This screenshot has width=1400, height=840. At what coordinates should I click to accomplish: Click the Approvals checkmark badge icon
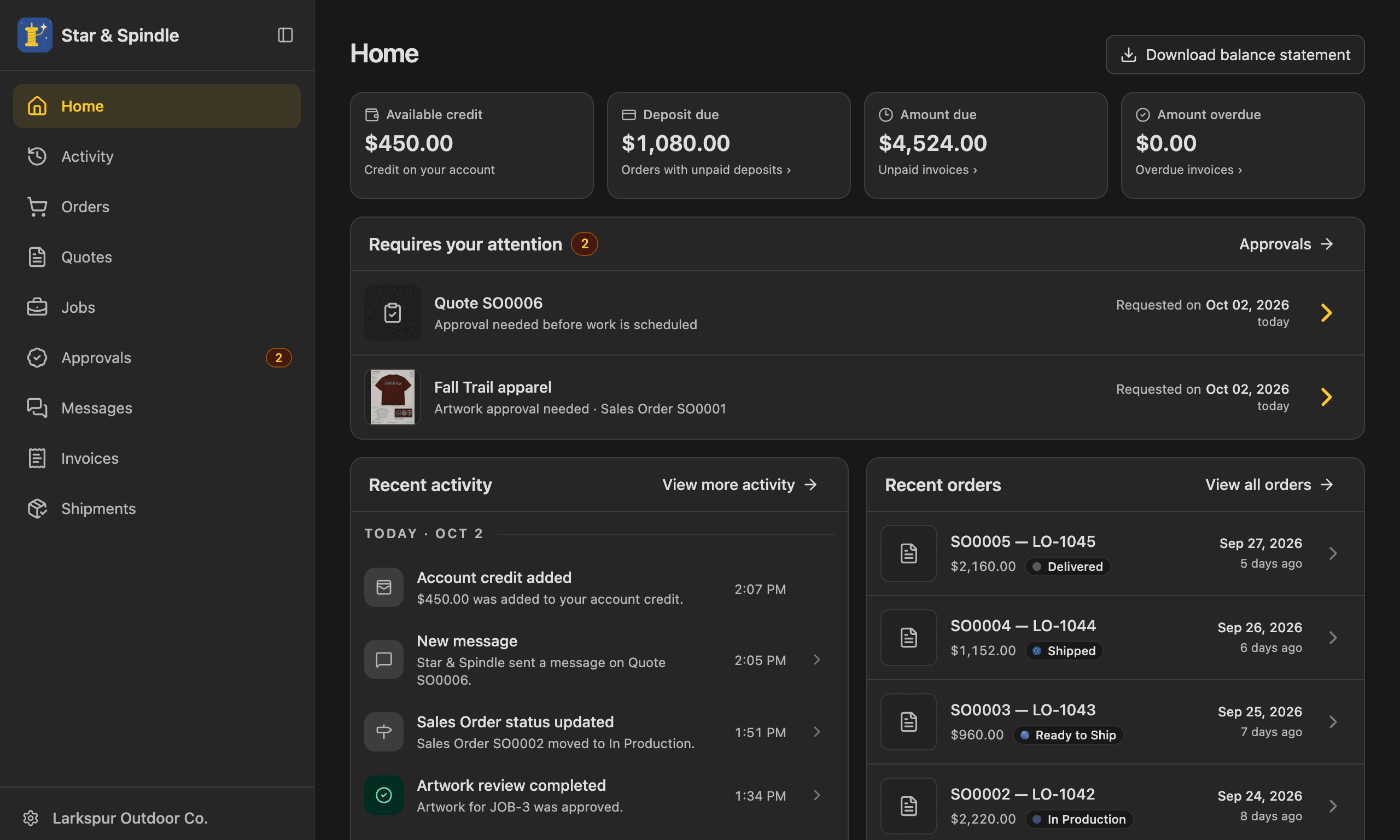coord(37,358)
